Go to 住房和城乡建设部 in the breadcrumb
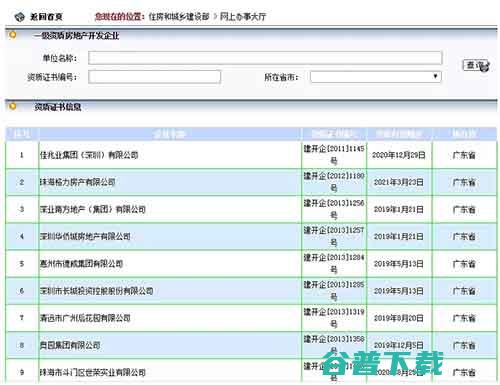Viewport: 500px width, 385px height. [x=179, y=16]
